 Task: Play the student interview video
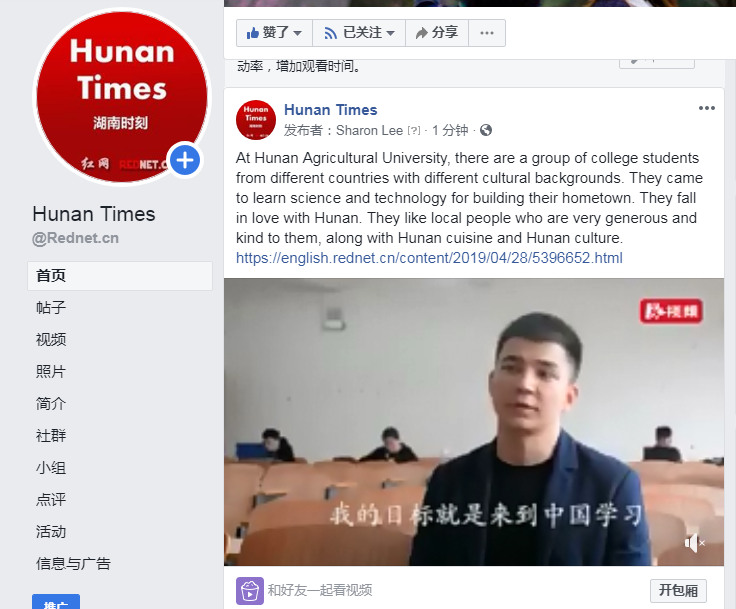tap(474, 422)
